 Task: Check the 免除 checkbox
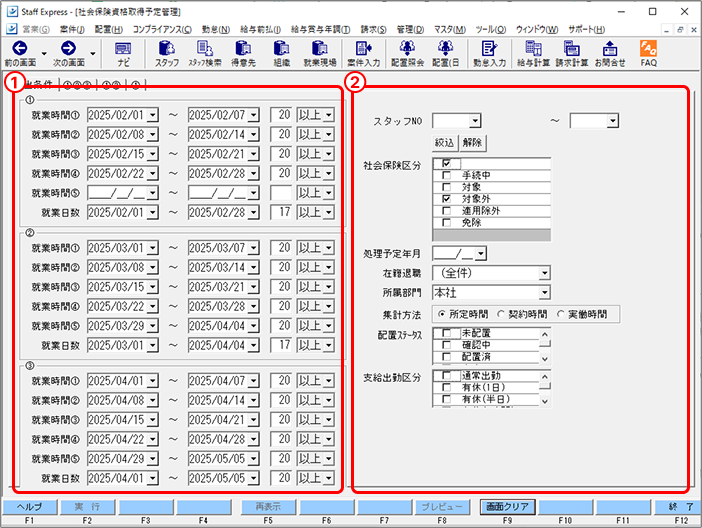coord(446,222)
